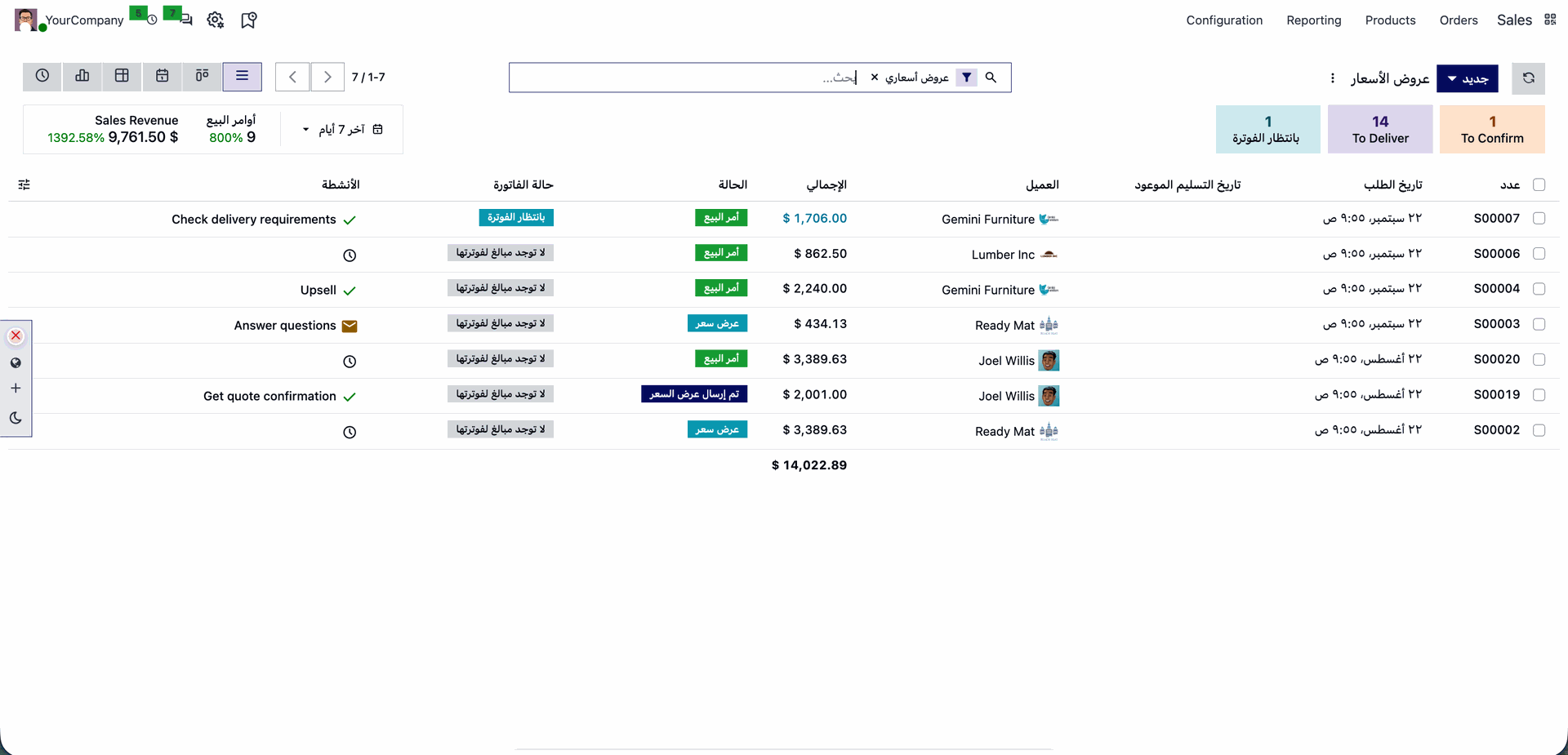
Task: Tick the checkbox for S00007
Action: tap(1539, 219)
